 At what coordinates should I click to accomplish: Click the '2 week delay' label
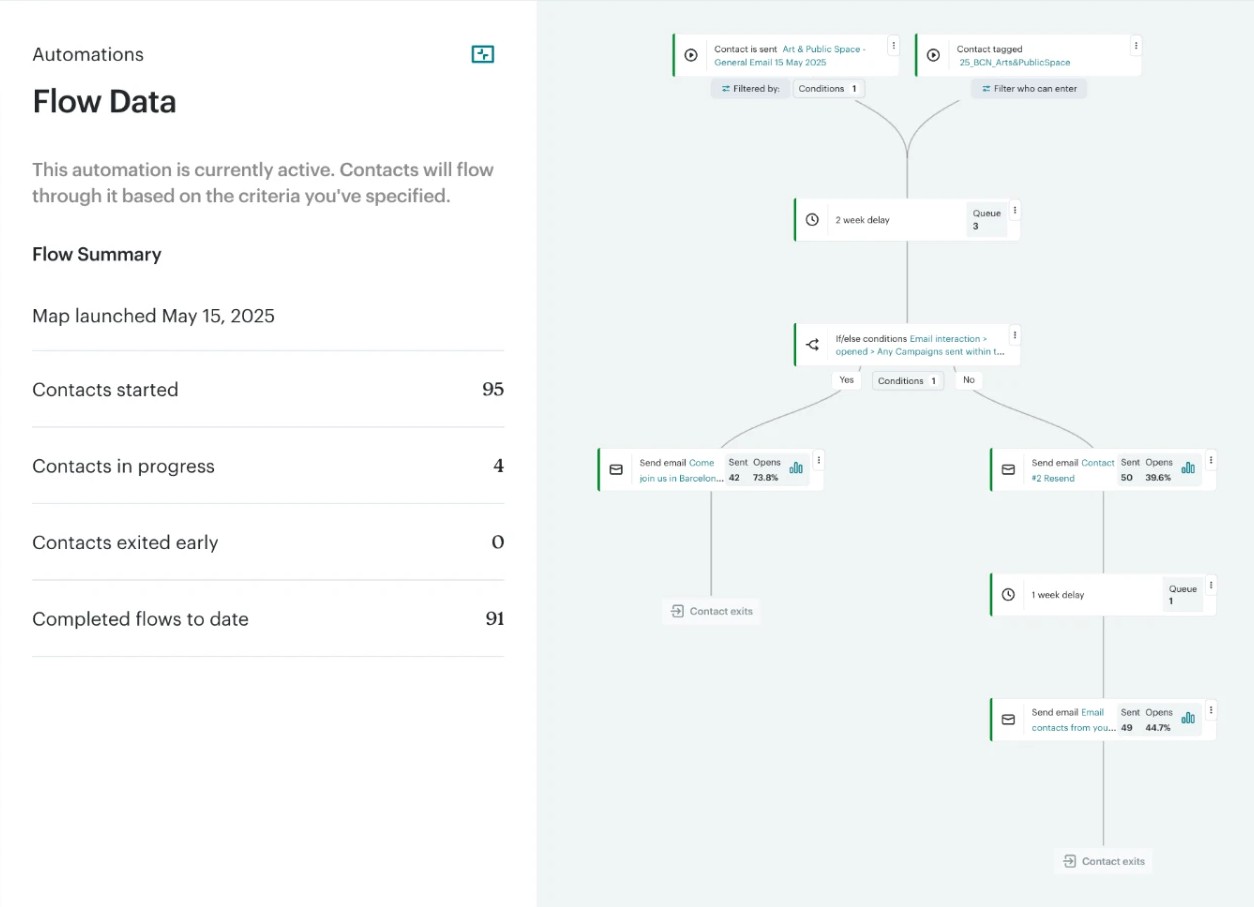[862, 220]
